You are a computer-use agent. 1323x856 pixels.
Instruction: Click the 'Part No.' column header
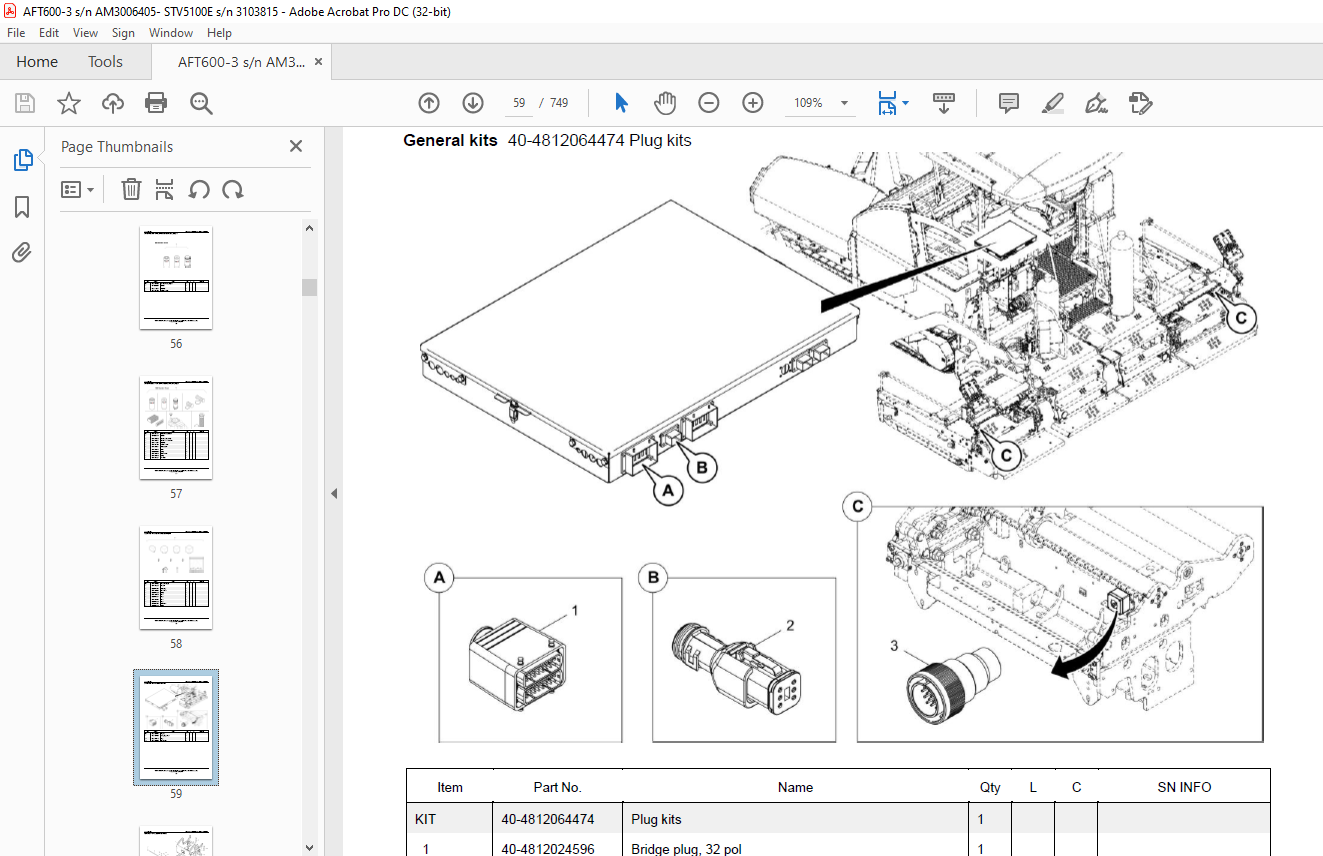click(557, 787)
